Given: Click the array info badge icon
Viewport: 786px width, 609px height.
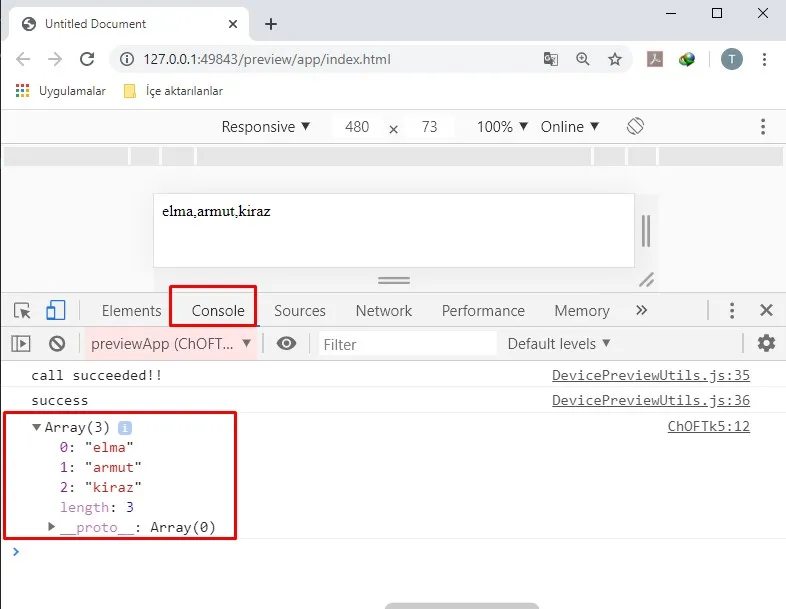Looking at the screenshot, I should [x=125, y=428].
